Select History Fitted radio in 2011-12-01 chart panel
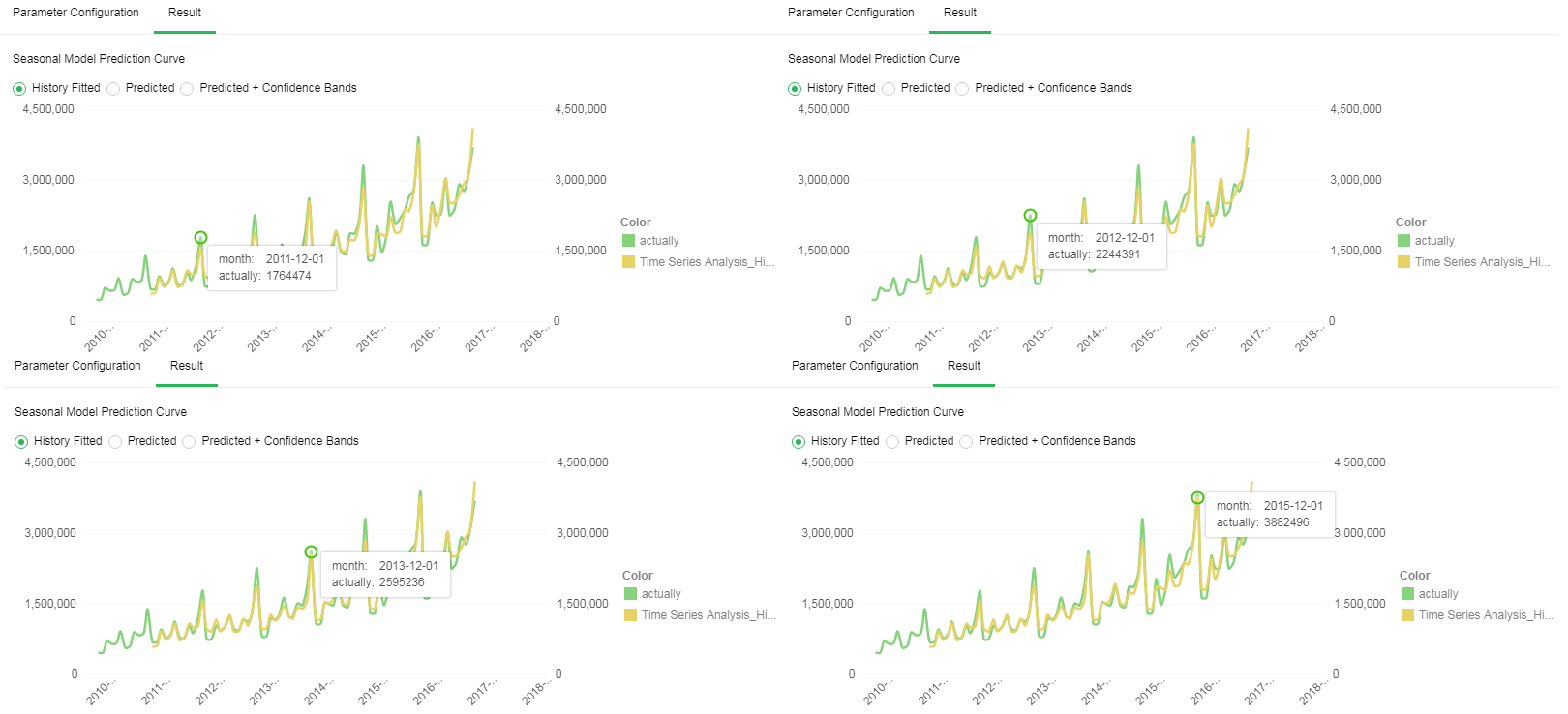The width and height of the screenshot is (1568, 714). click(x=19, y=89)
